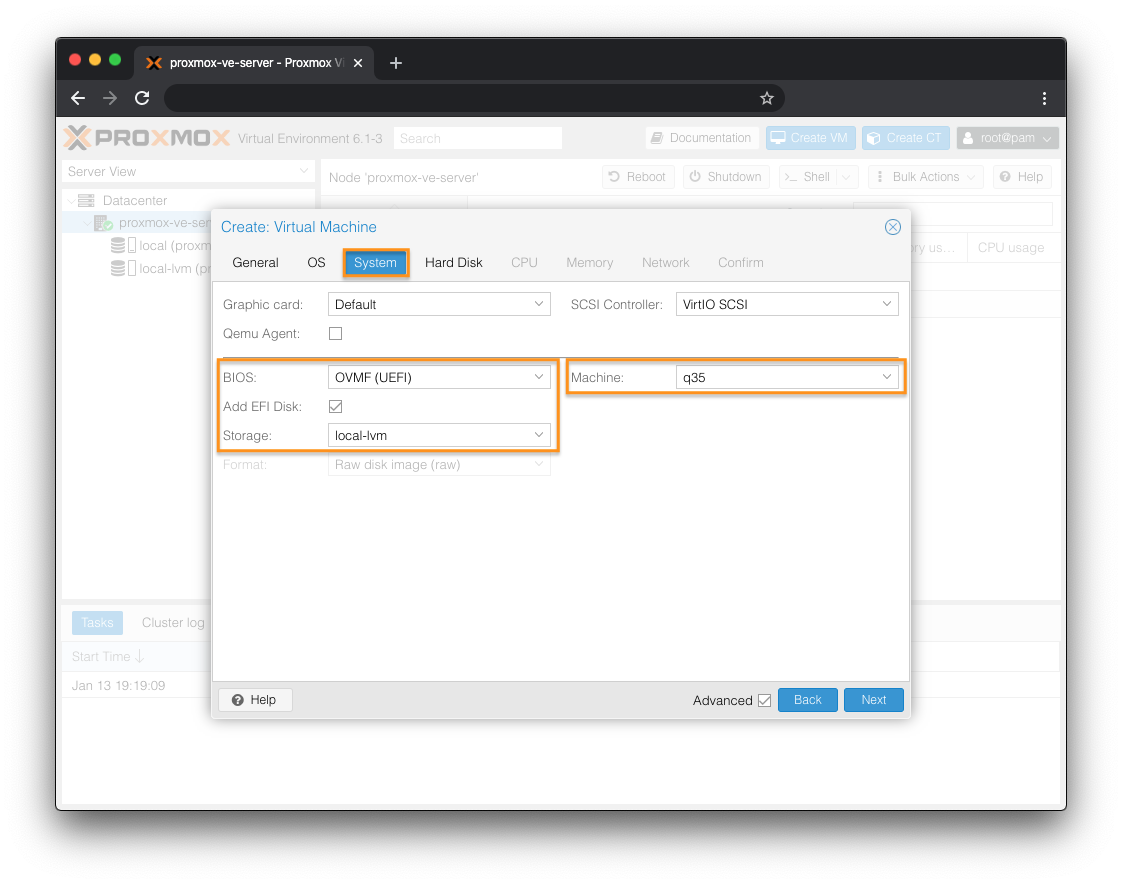Open the root@pam user menu
Image resolution: width=1122 pixels, height=884 pixels.
click(1007, 138)
